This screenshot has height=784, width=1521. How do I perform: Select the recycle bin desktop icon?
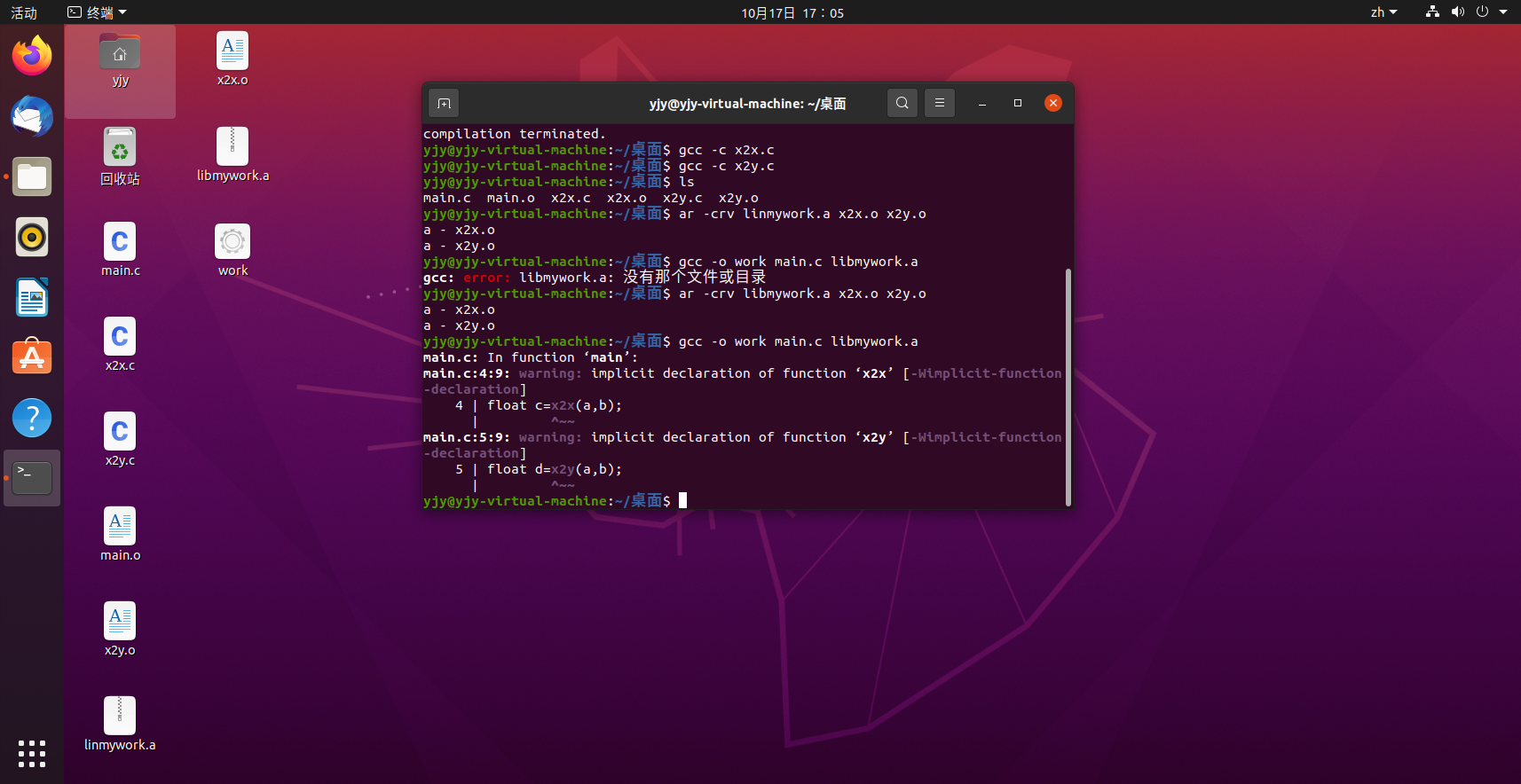point(120,157)
